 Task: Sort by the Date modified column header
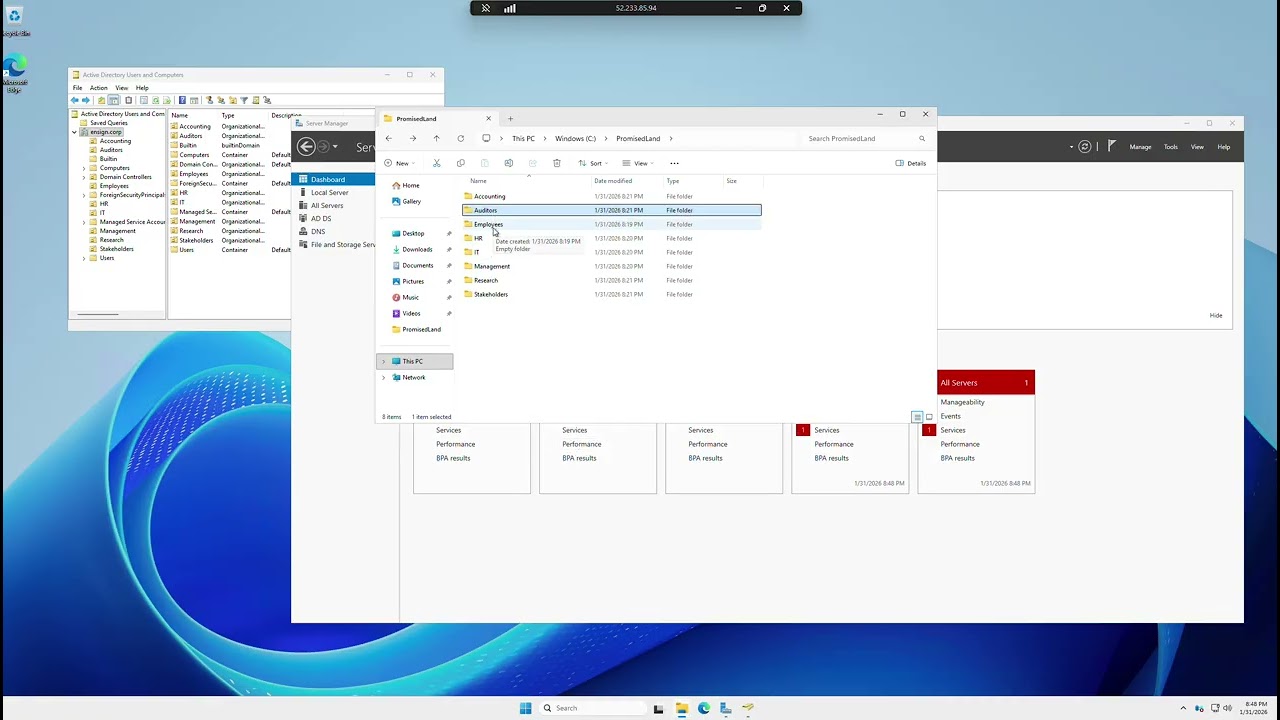(x=613, y=181)
